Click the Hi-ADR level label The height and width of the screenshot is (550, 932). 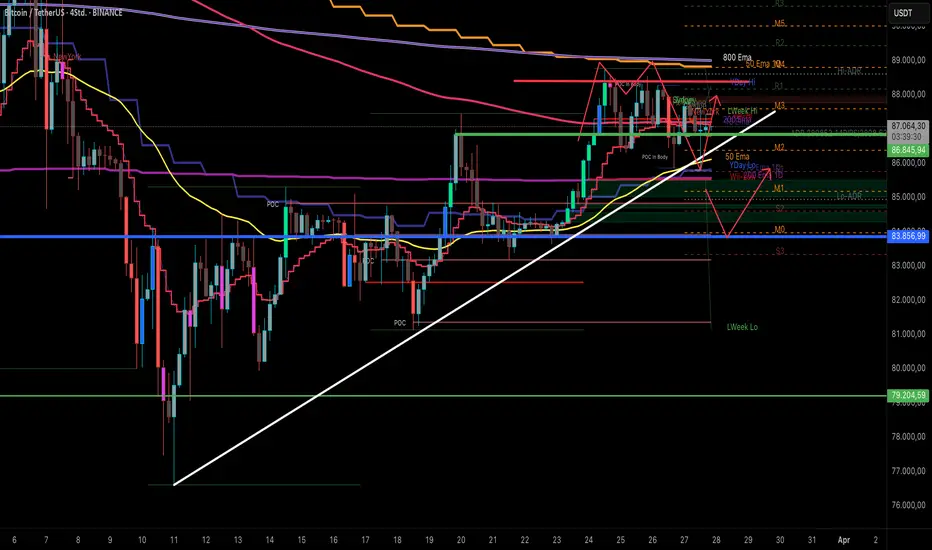point(849,71)
